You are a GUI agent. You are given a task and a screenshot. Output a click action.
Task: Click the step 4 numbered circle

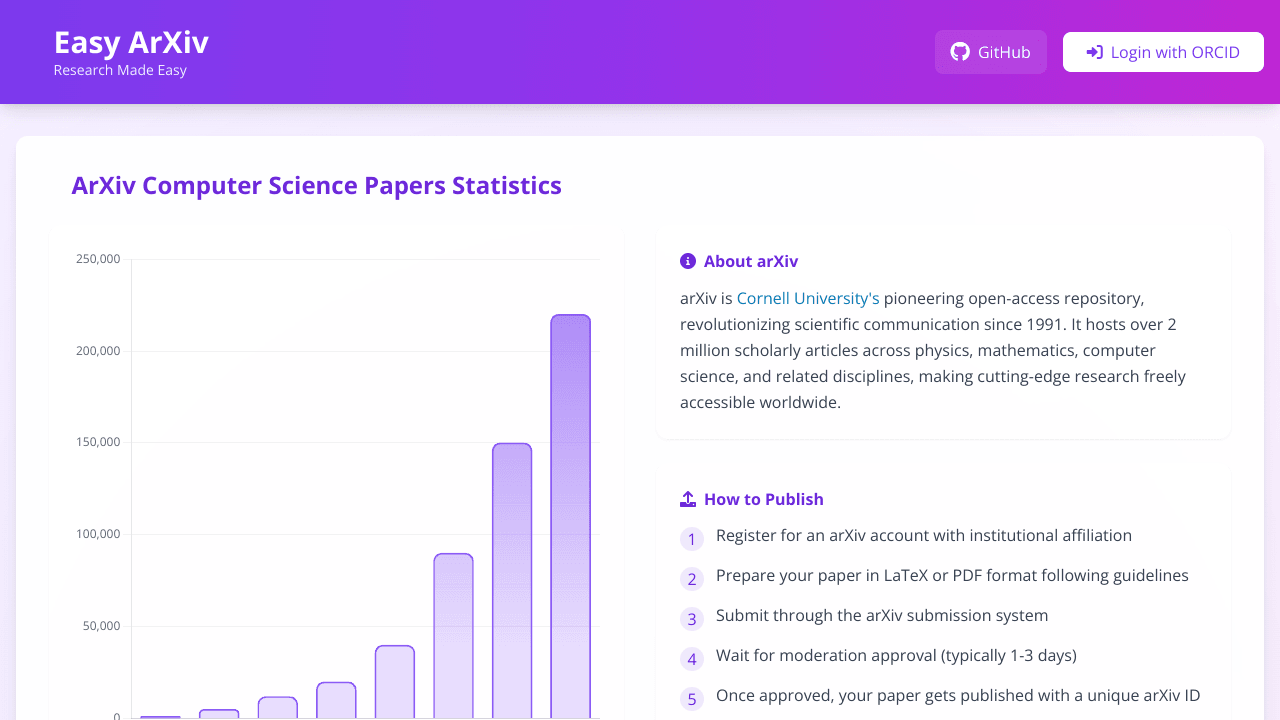tap(692, 659)
